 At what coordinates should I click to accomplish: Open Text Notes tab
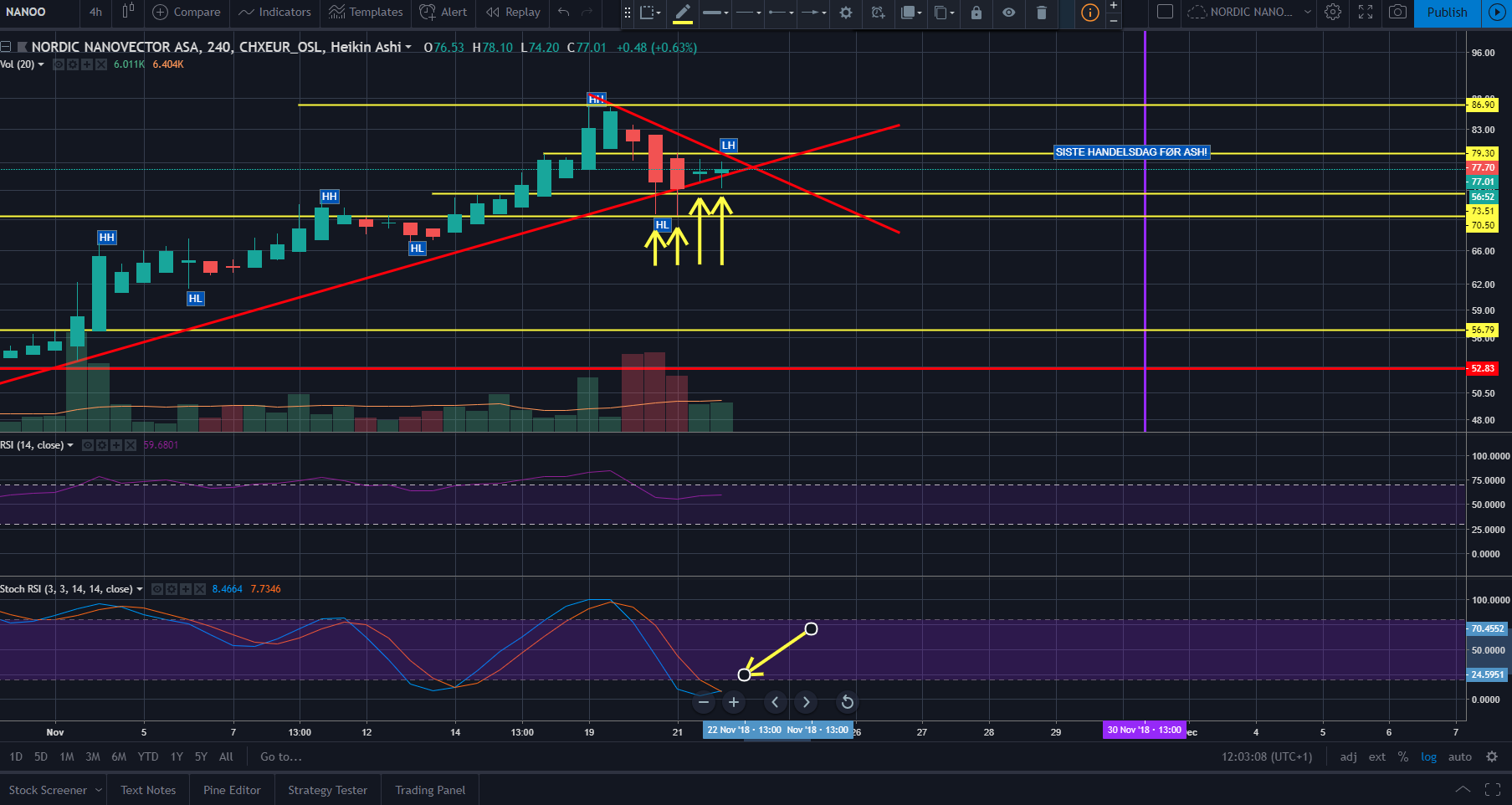pos(148,790)
